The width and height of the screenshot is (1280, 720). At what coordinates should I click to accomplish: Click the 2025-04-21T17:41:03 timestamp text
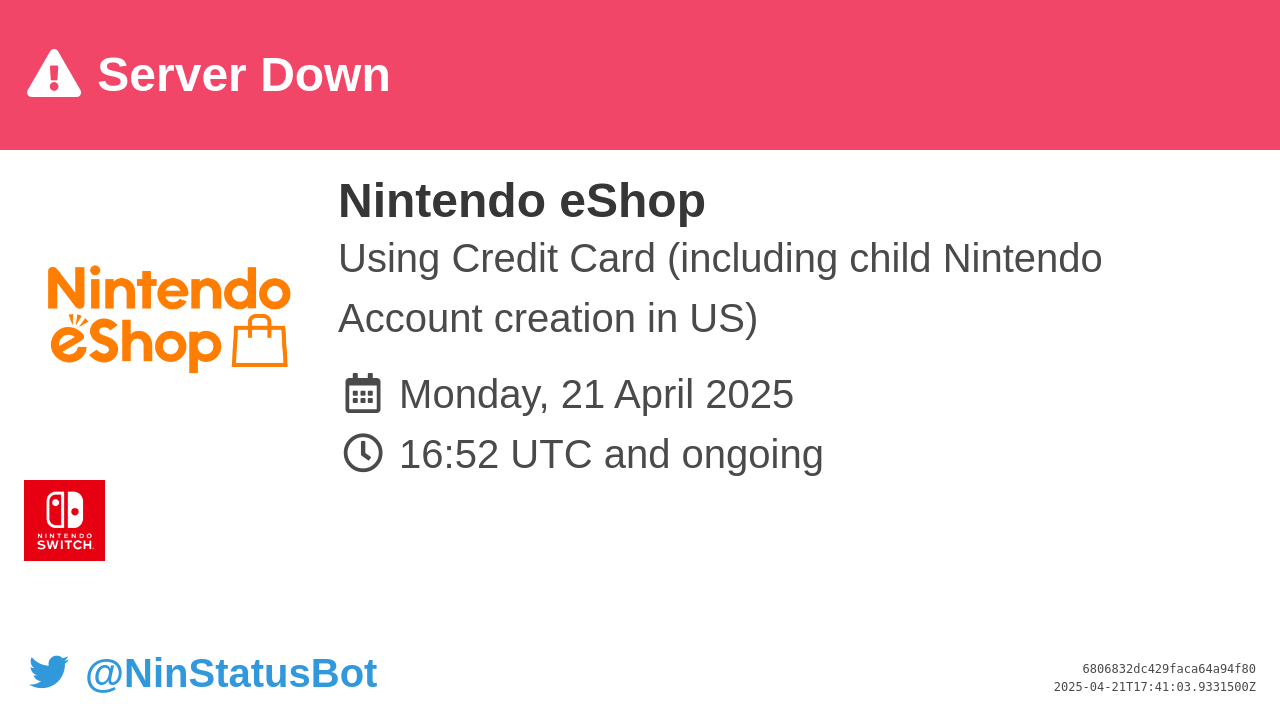click(1155, 687)
